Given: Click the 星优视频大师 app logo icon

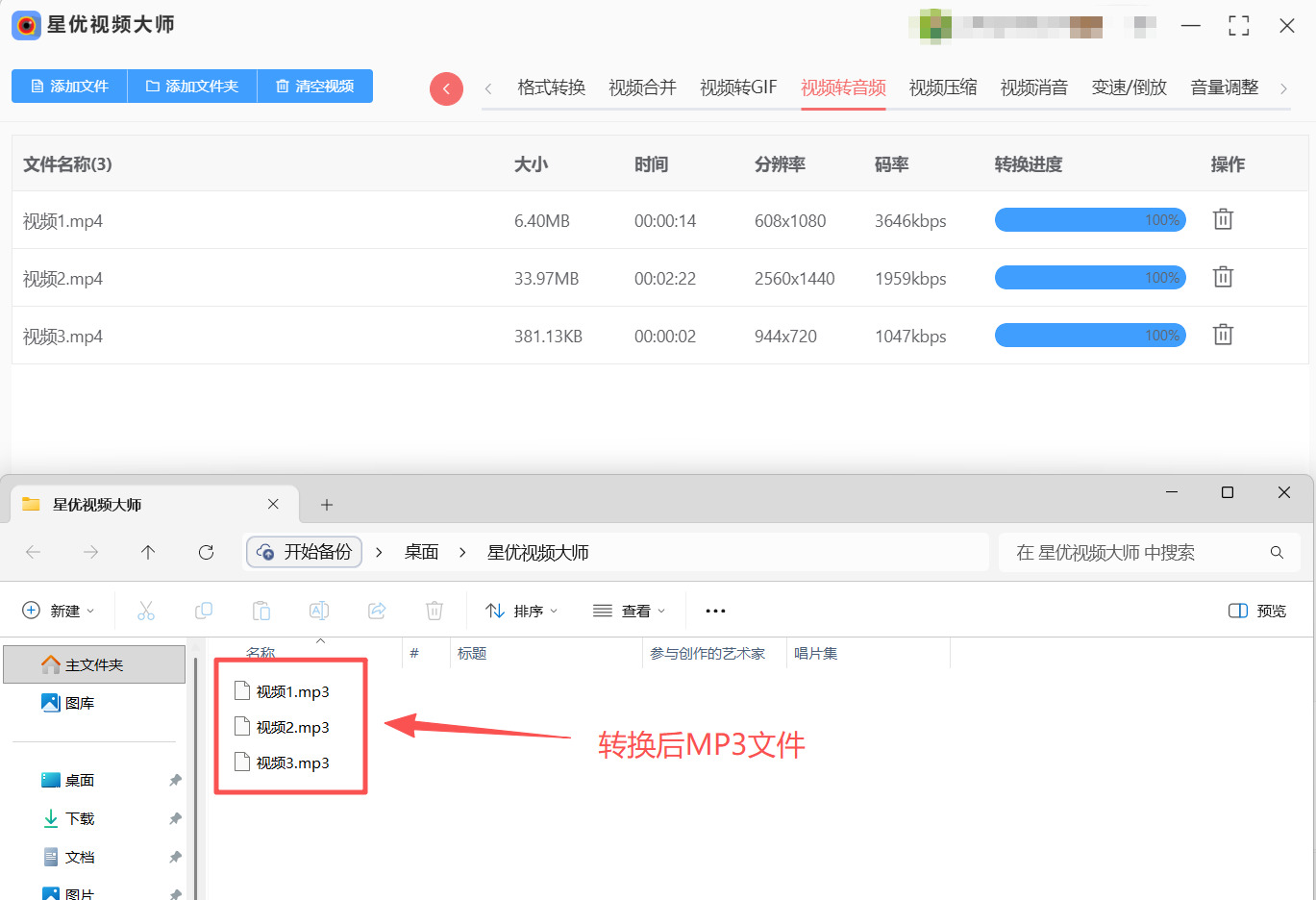Looking at the screenshot, I should click(26, 25).
